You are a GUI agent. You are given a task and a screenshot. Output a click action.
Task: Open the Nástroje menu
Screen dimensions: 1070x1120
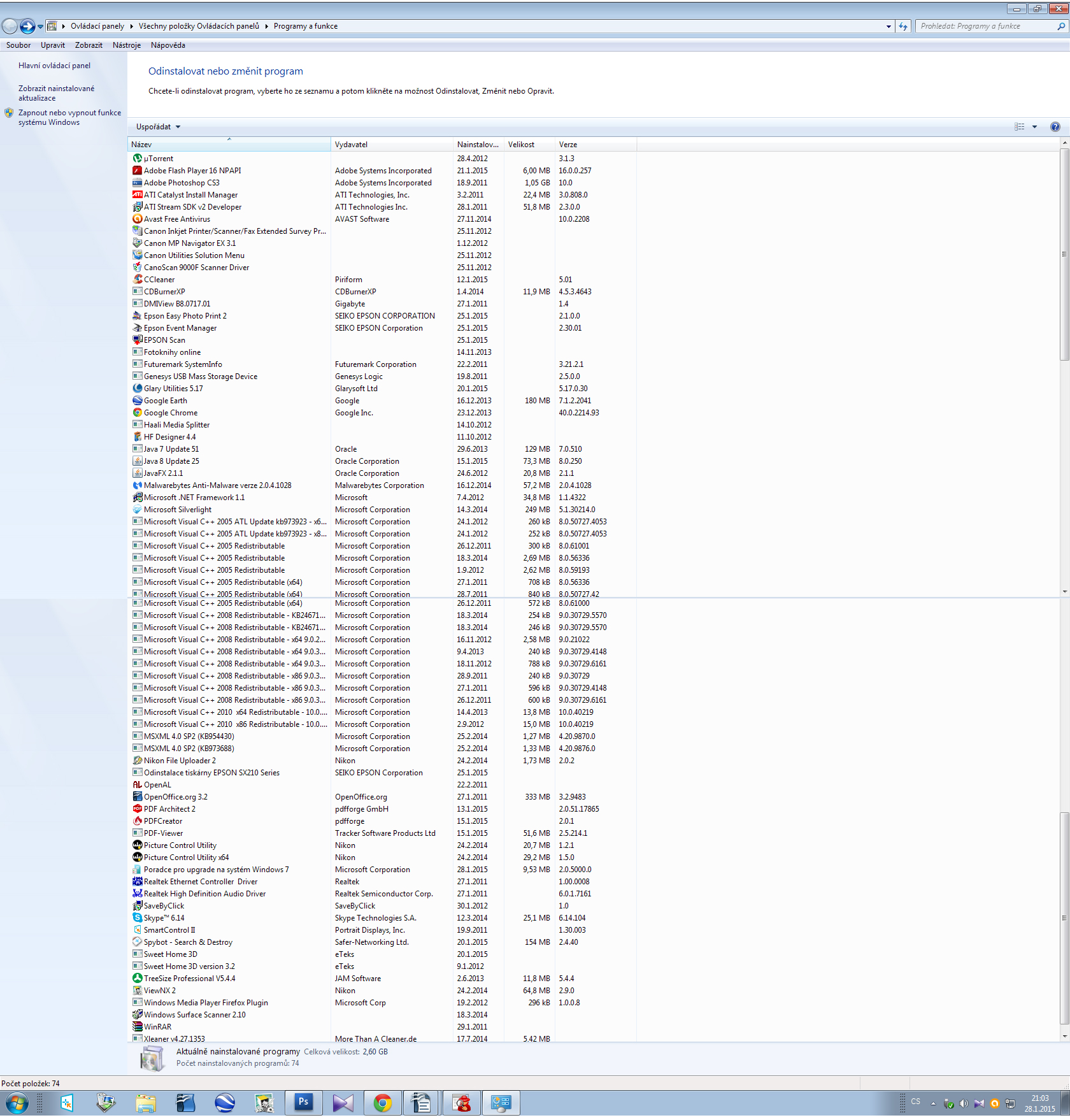pyautogui.click(x=126, y=45)
